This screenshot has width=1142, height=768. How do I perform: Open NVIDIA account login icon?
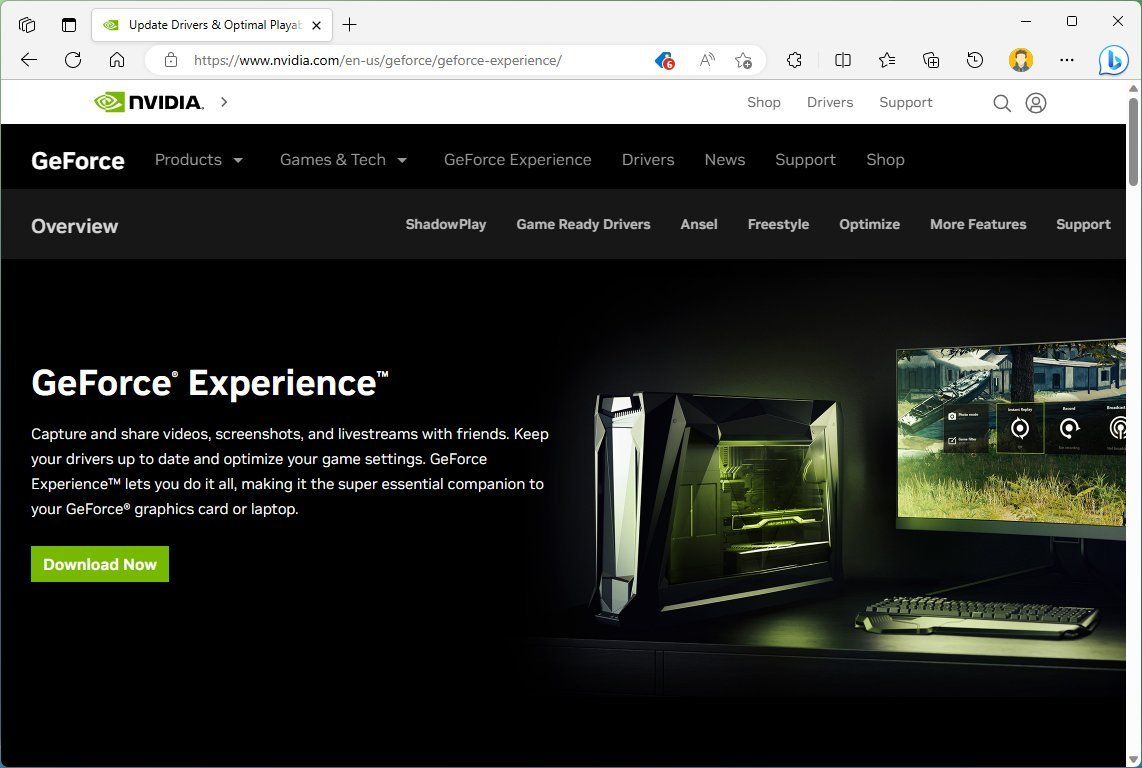pos(1036,103)
